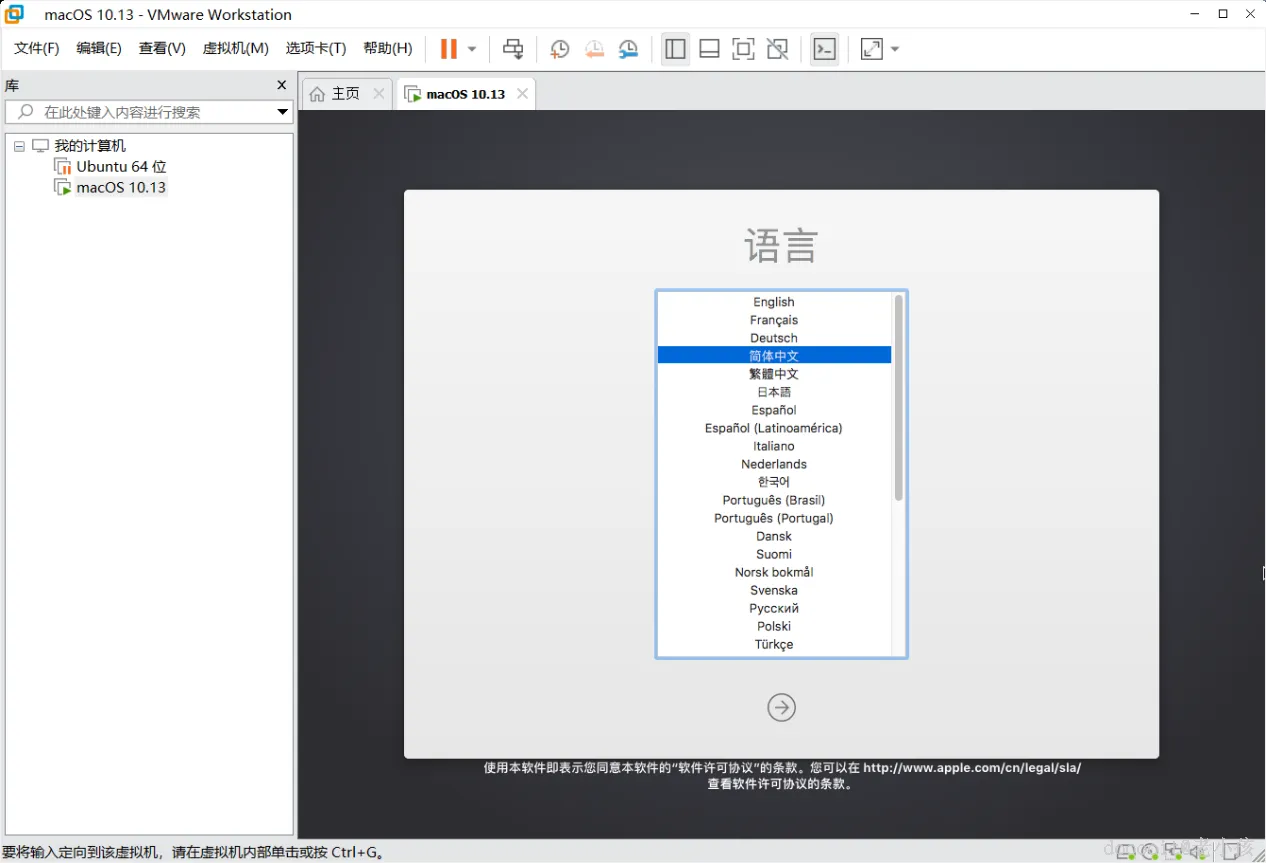Viewport: 1266px width, 863px height.
Task: Choose Español in the language list
Action: tap(774, 410)
